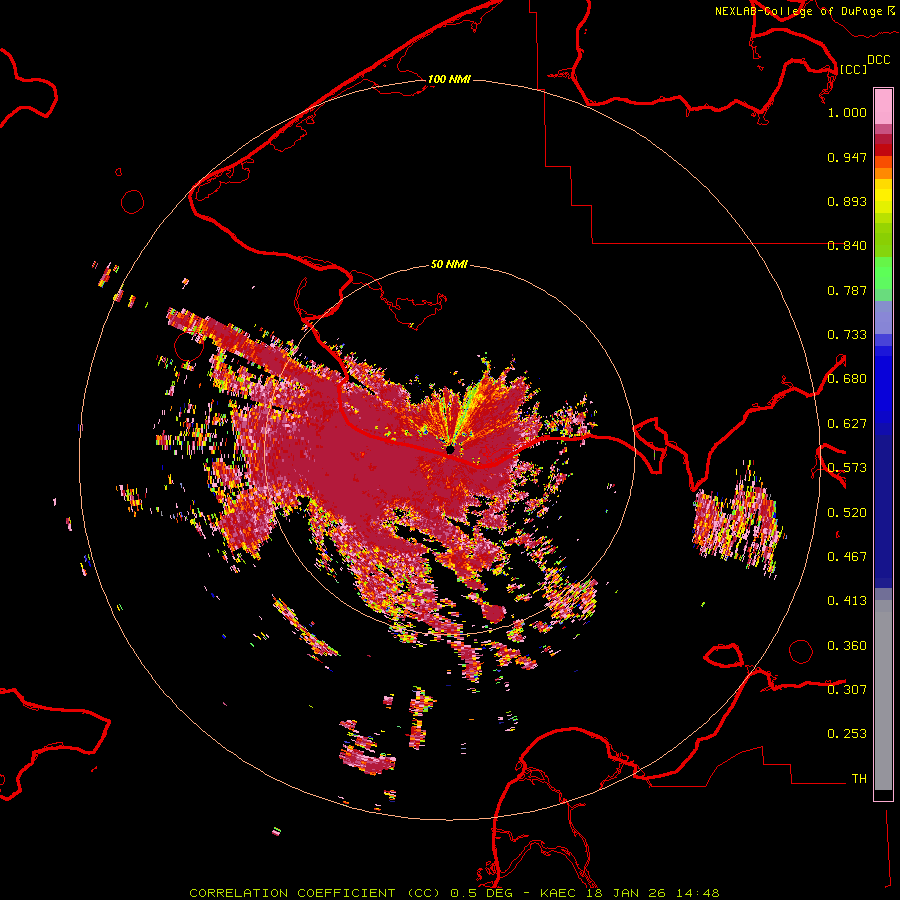Click the 0.520 scale value
Image resolution: width=900 pixels, height=900 pixels.
point(847,513)
